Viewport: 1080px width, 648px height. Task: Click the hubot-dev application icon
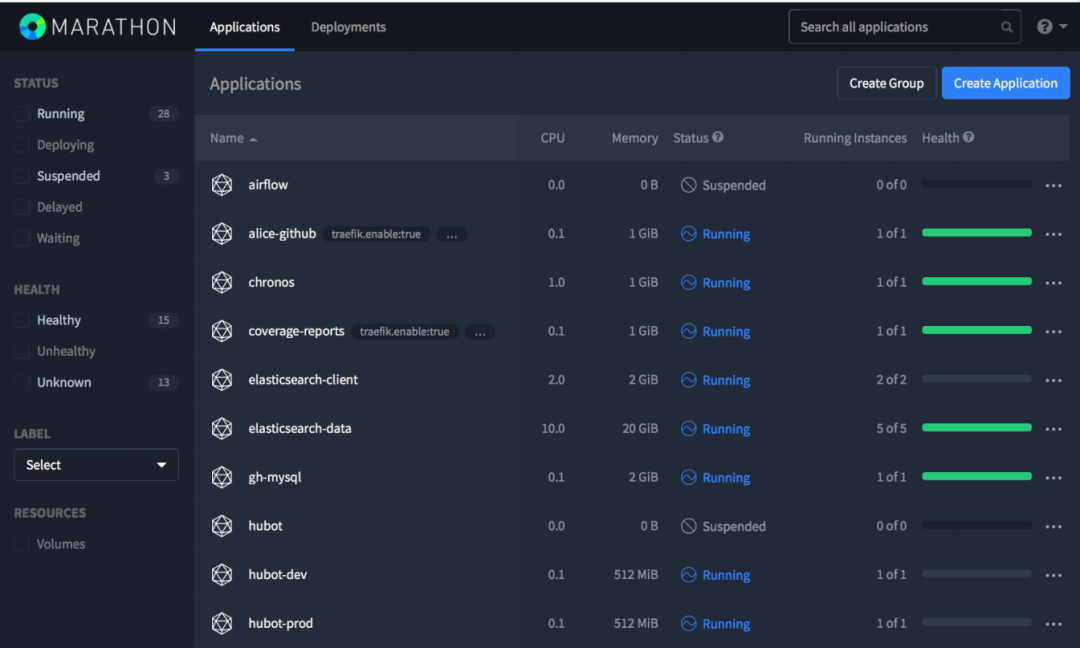click(x=222, y=574)
